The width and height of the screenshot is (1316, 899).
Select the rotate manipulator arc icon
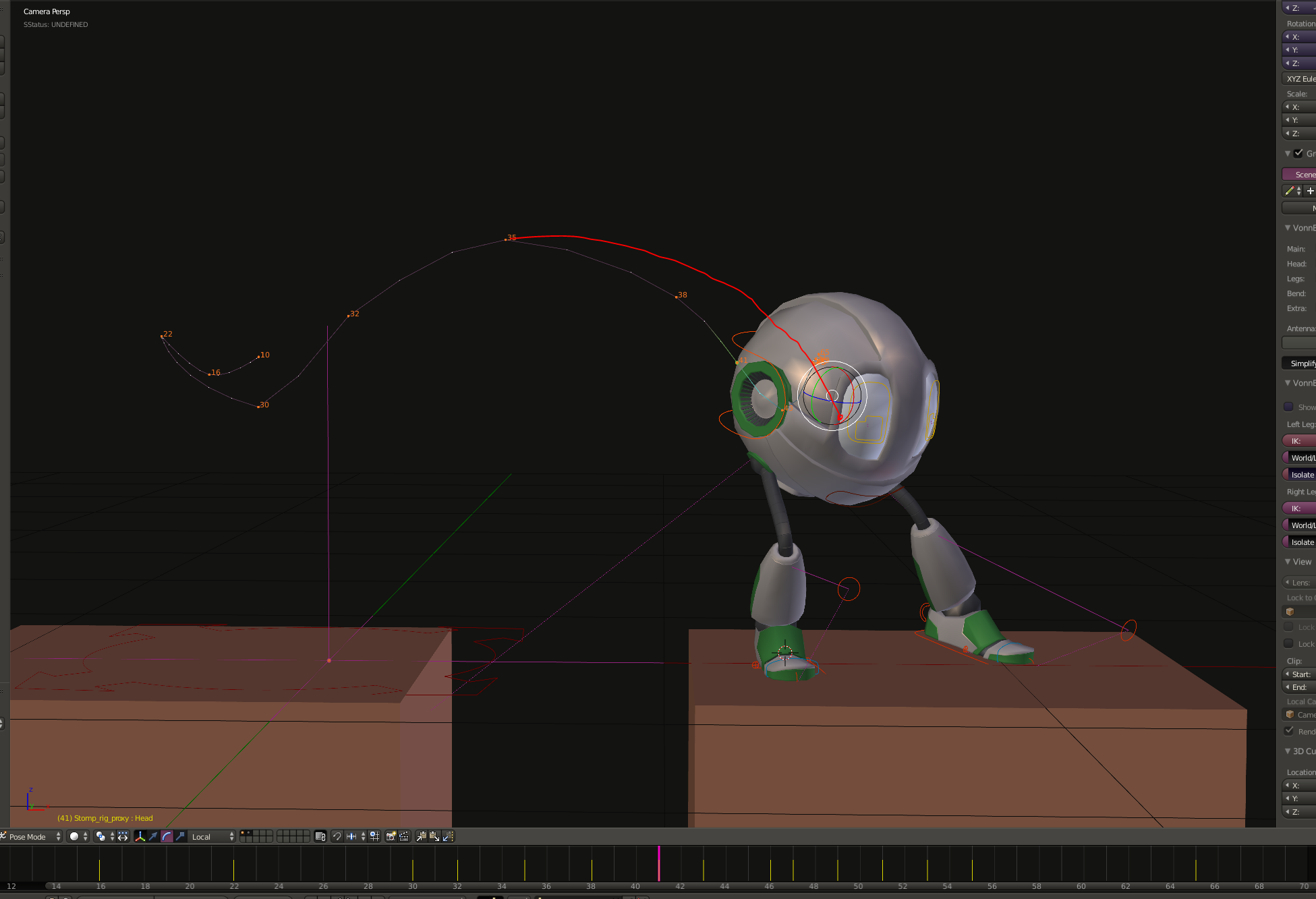[167, 836]
